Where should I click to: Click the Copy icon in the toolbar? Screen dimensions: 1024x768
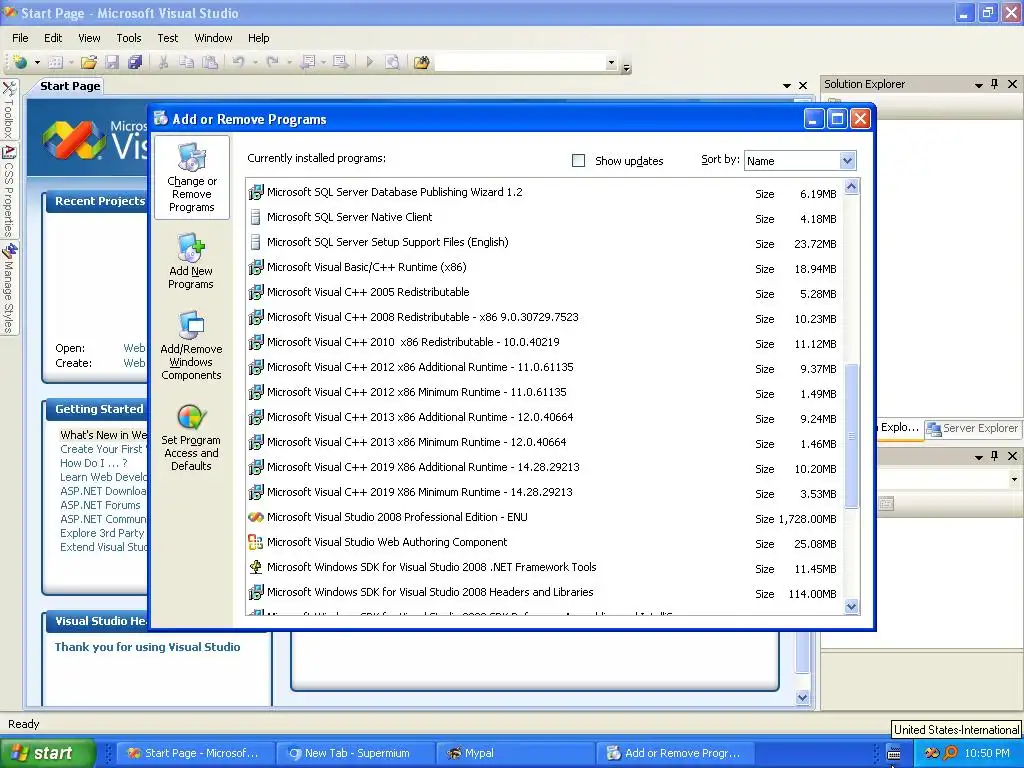[x=187, y=62]
